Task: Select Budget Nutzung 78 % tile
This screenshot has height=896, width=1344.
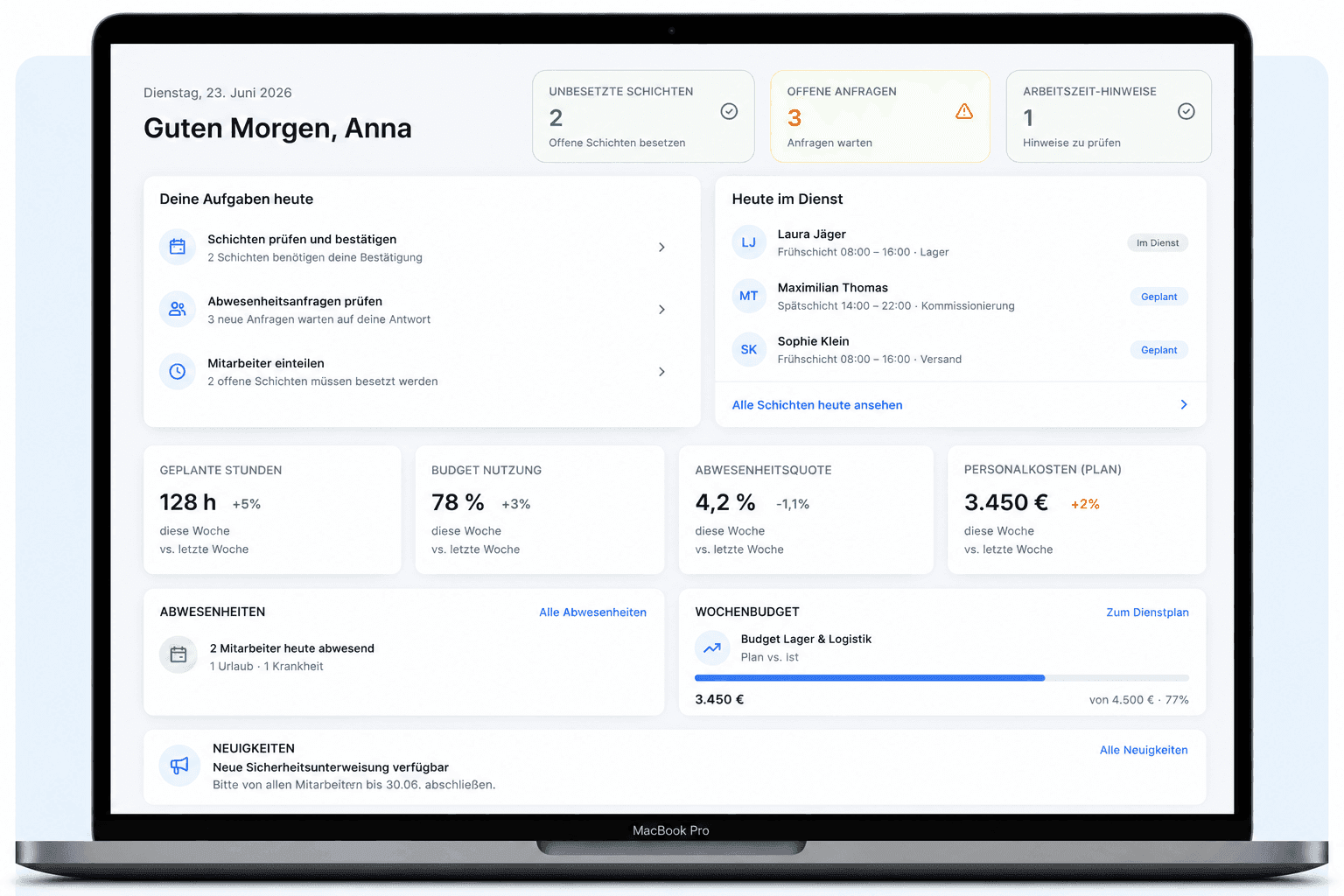Action: coord(540,510)
